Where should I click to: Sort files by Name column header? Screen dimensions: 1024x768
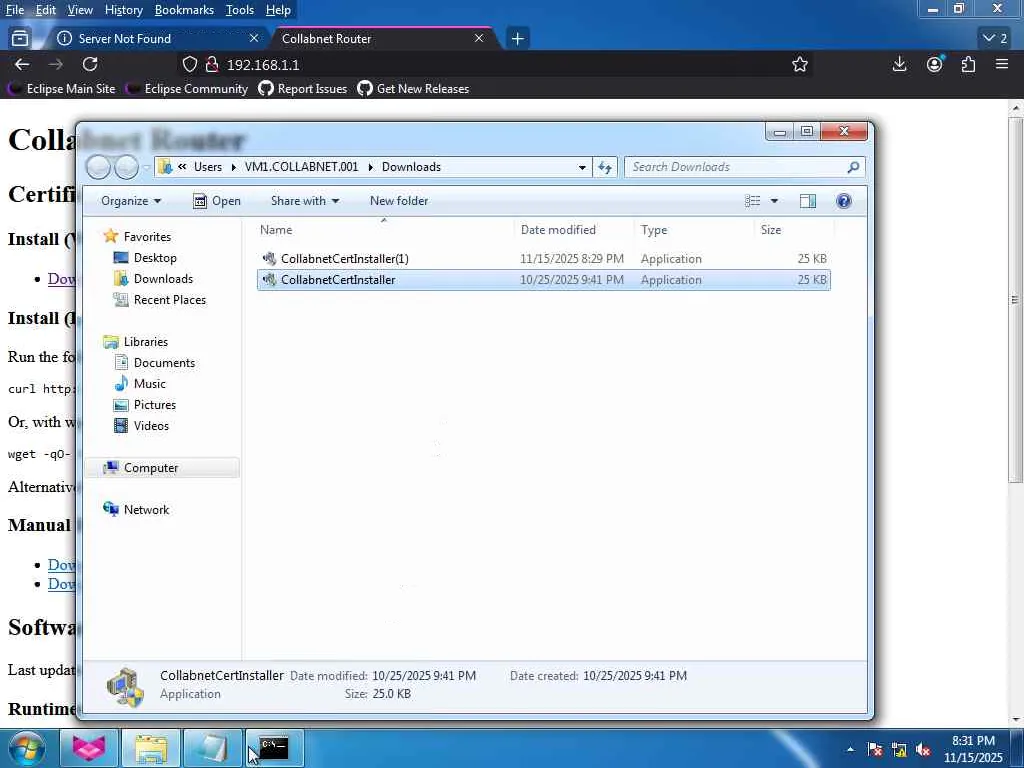(x=383, y=230)
